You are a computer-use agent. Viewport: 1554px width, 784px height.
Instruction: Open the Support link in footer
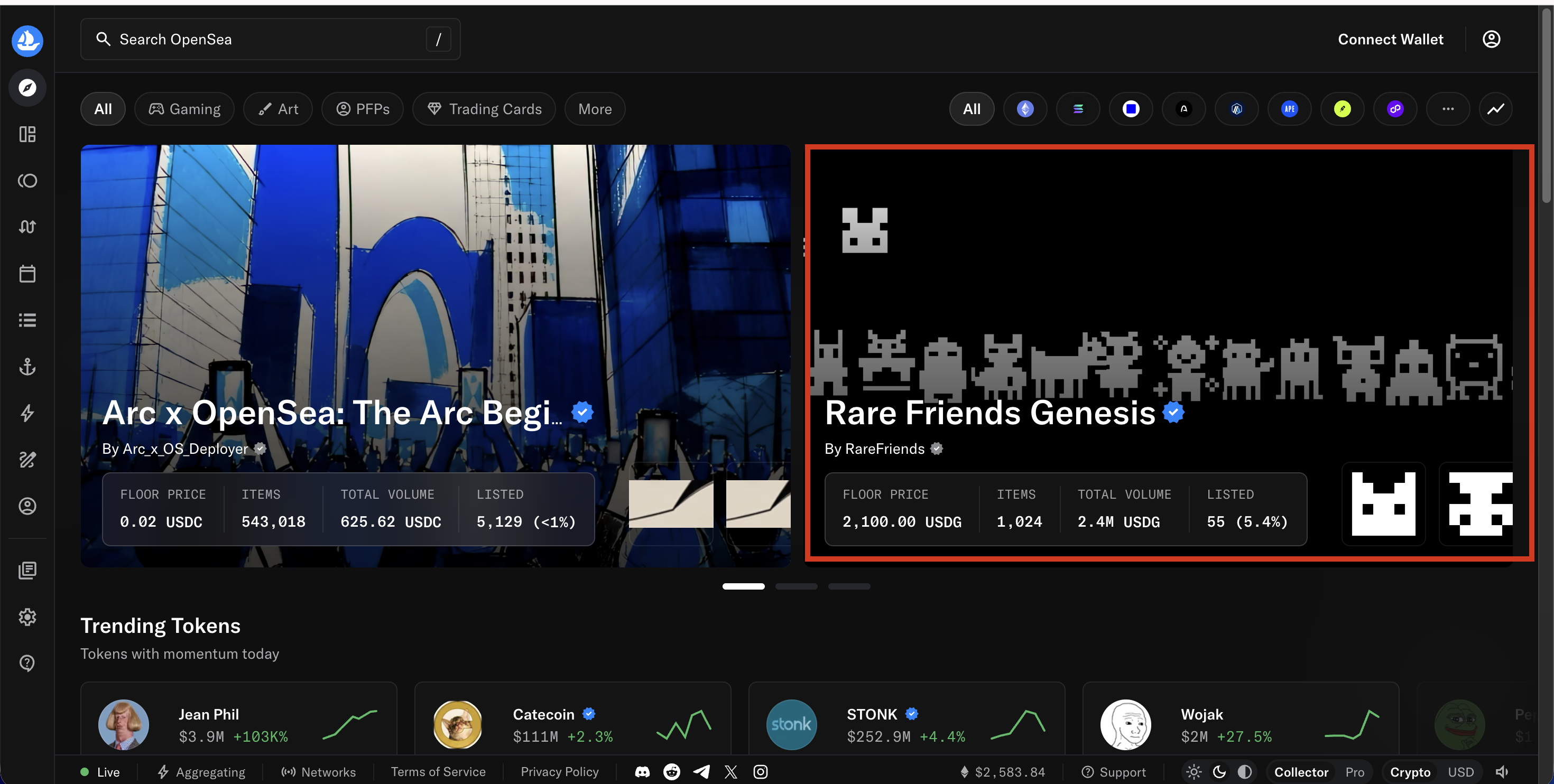tap(1114, 772)
